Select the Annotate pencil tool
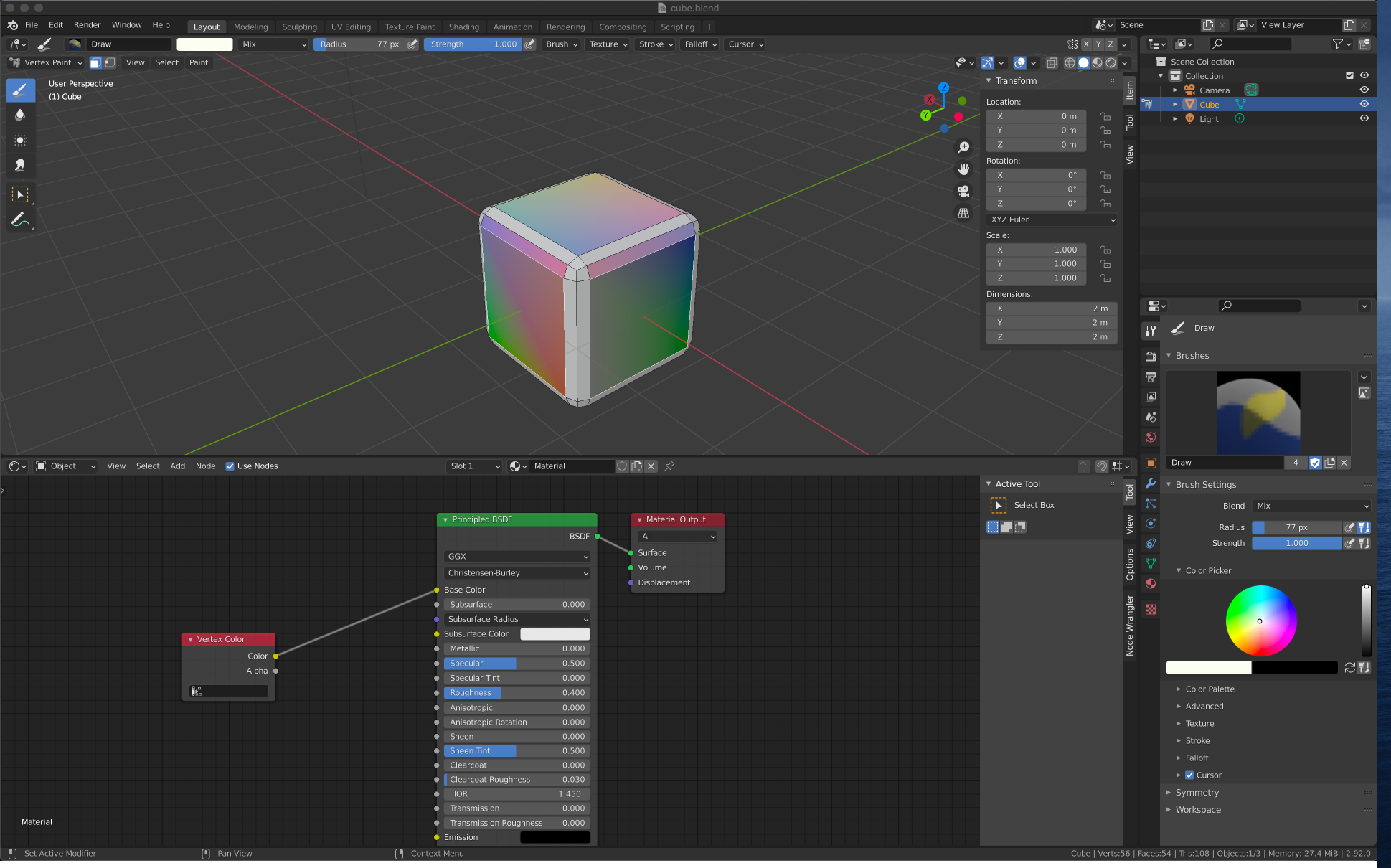This screenshot has width=1391, height=868. pyautogui.click(x=20, y=220)
